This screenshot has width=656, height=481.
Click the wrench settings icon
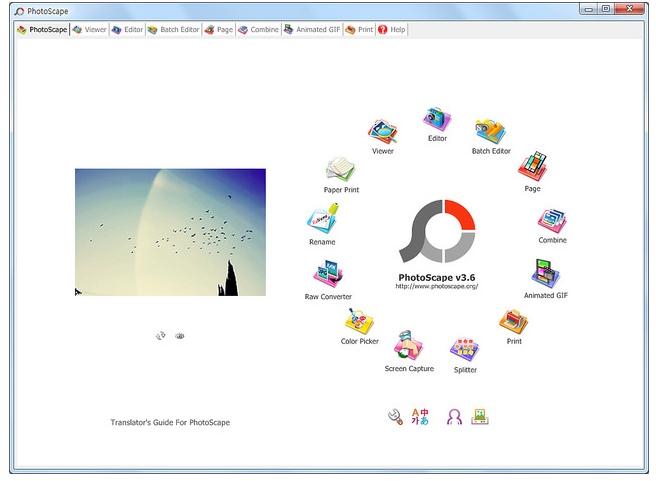pyautogui.click(x=395, y=417)
